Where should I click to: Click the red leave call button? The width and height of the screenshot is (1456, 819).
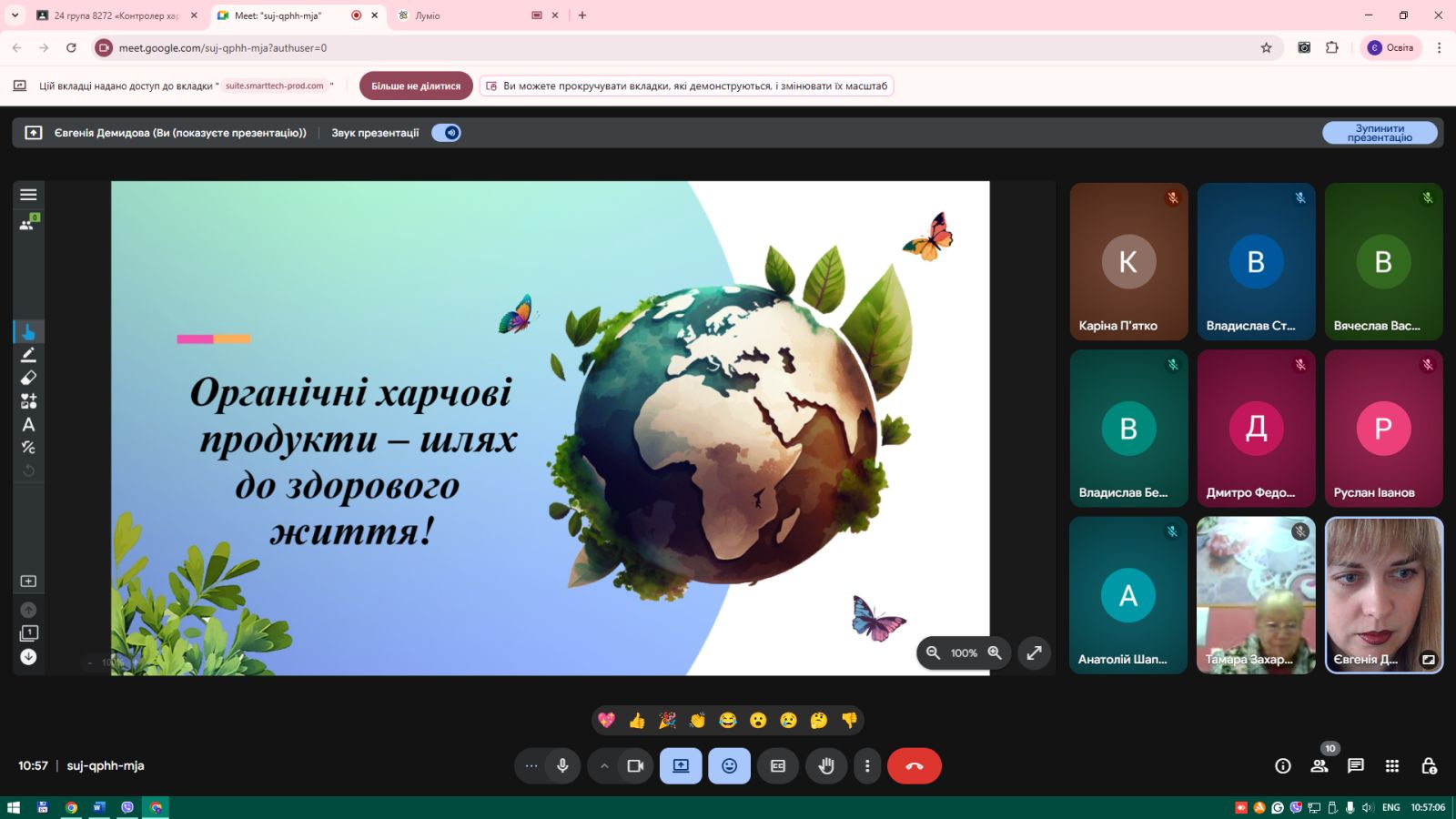point(914,766)
